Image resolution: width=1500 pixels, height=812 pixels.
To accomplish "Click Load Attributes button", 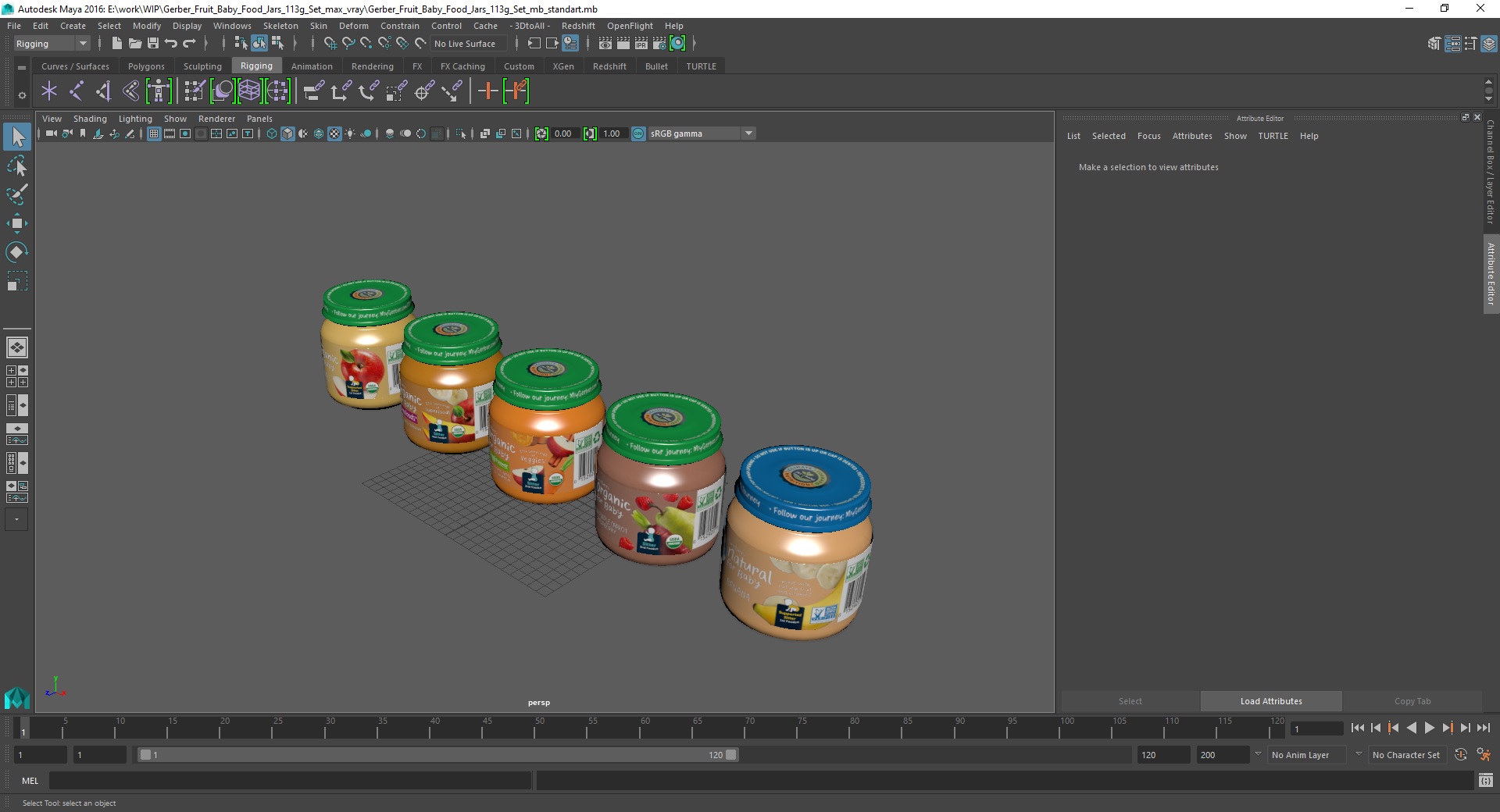I will tap(1271, 701).
